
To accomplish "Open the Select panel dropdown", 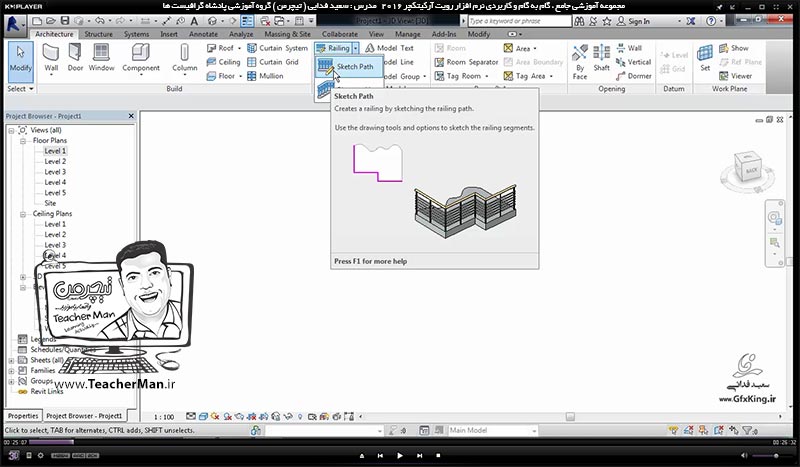I will (x=20, y=89).
